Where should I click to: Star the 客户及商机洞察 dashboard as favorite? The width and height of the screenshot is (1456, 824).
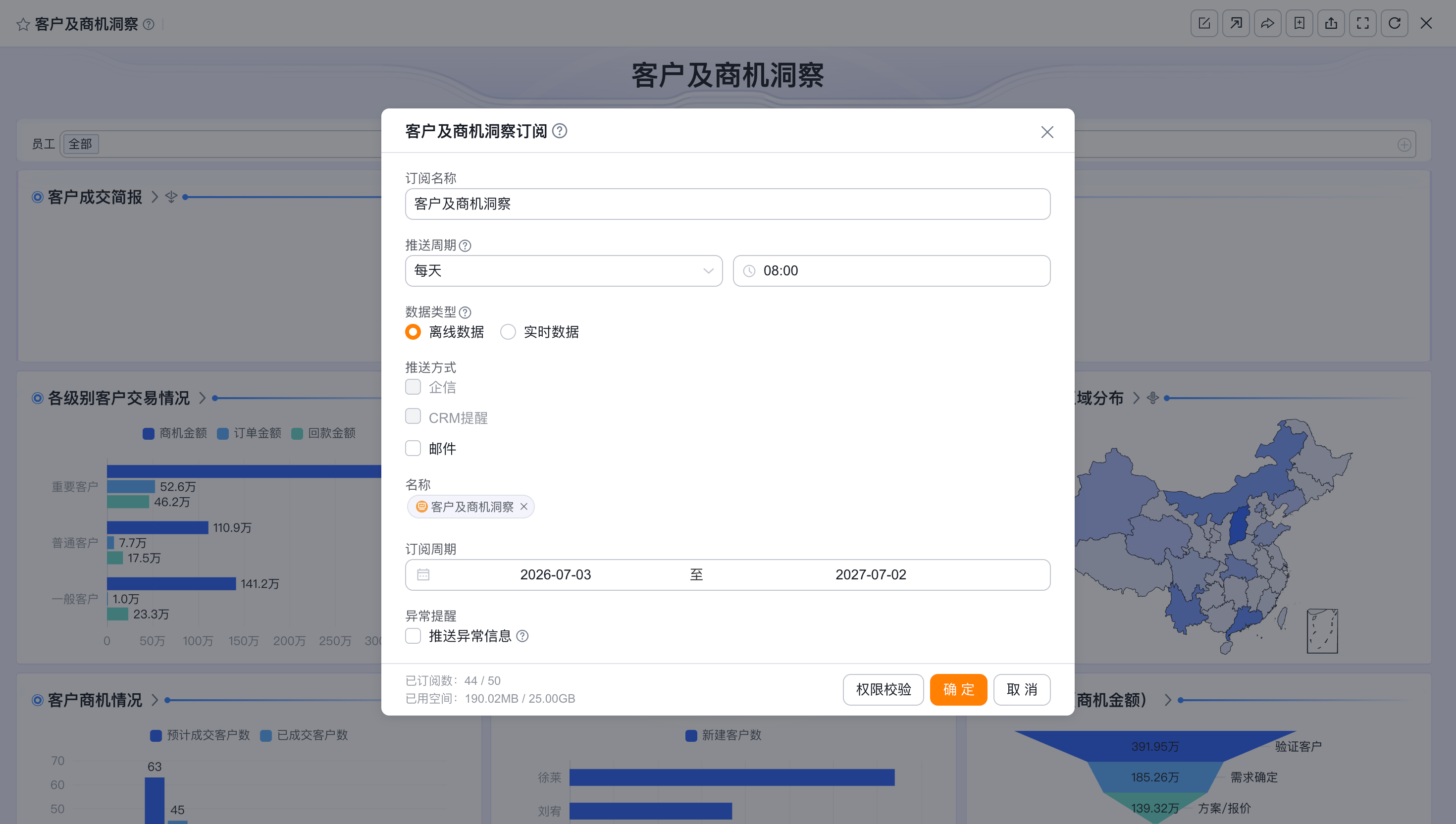[23, 24]
